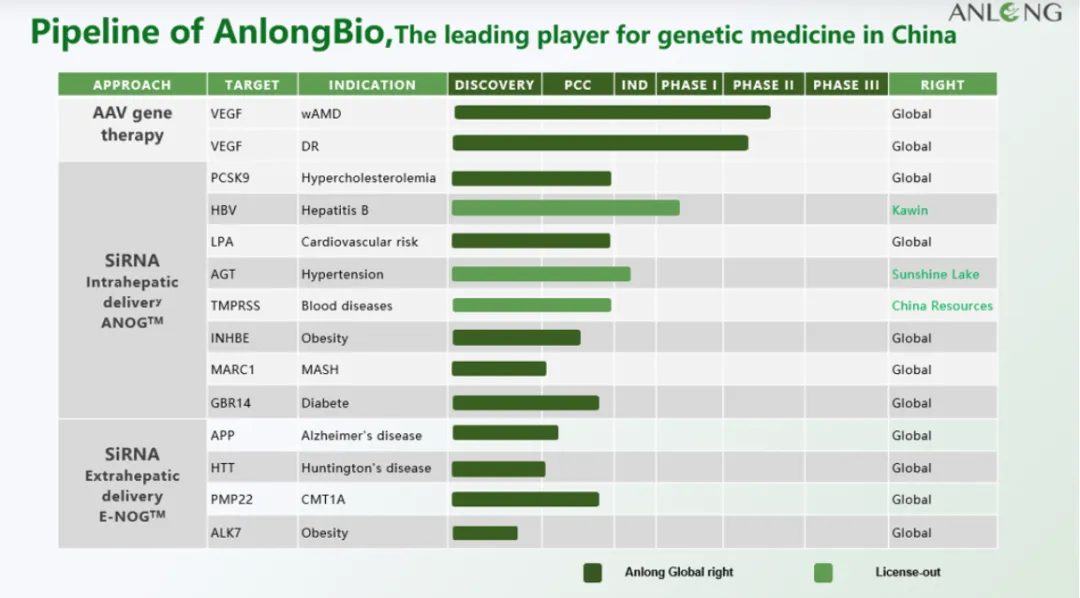
Task: Open the Kawin license partner link
Action: [910, 210]
